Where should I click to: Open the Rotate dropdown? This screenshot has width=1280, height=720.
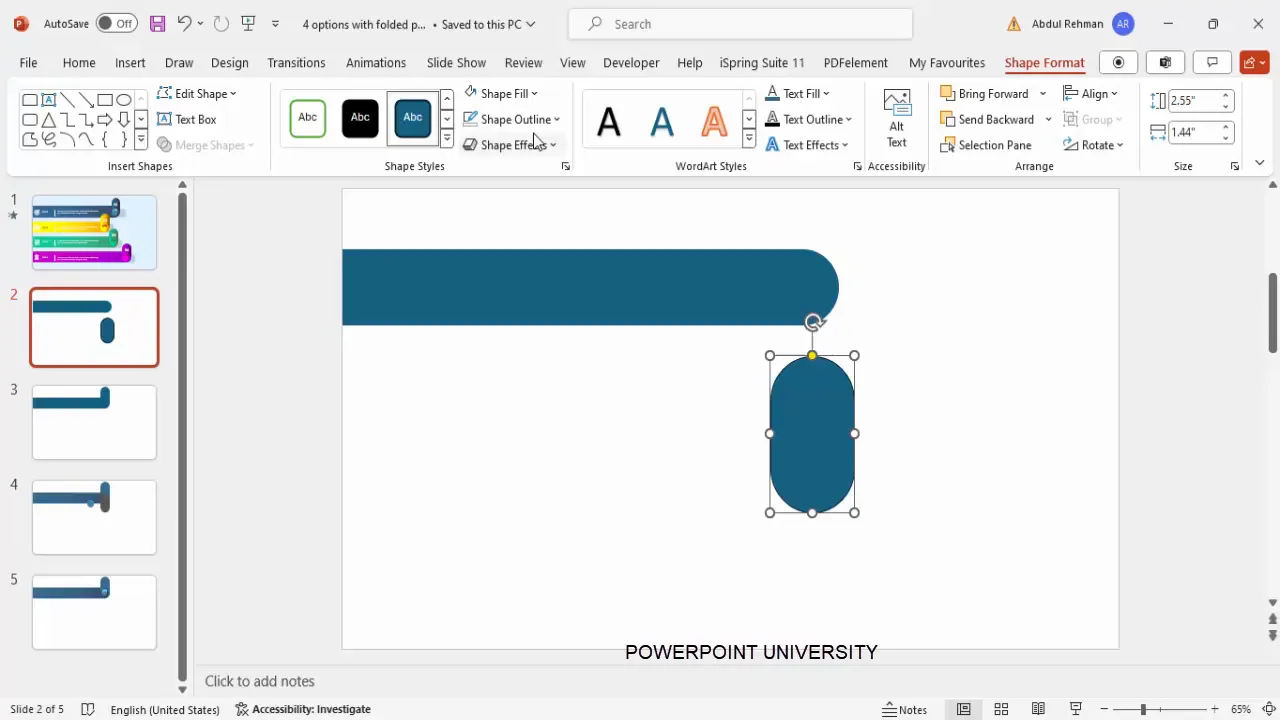[1093, 145]
